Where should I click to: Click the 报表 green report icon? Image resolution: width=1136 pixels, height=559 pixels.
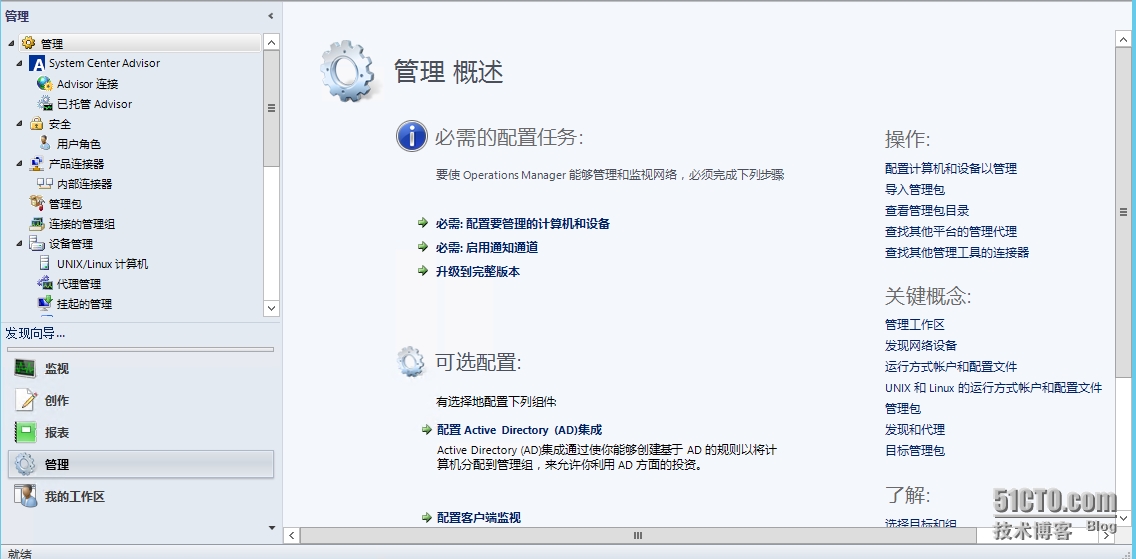tap(25, 432)
